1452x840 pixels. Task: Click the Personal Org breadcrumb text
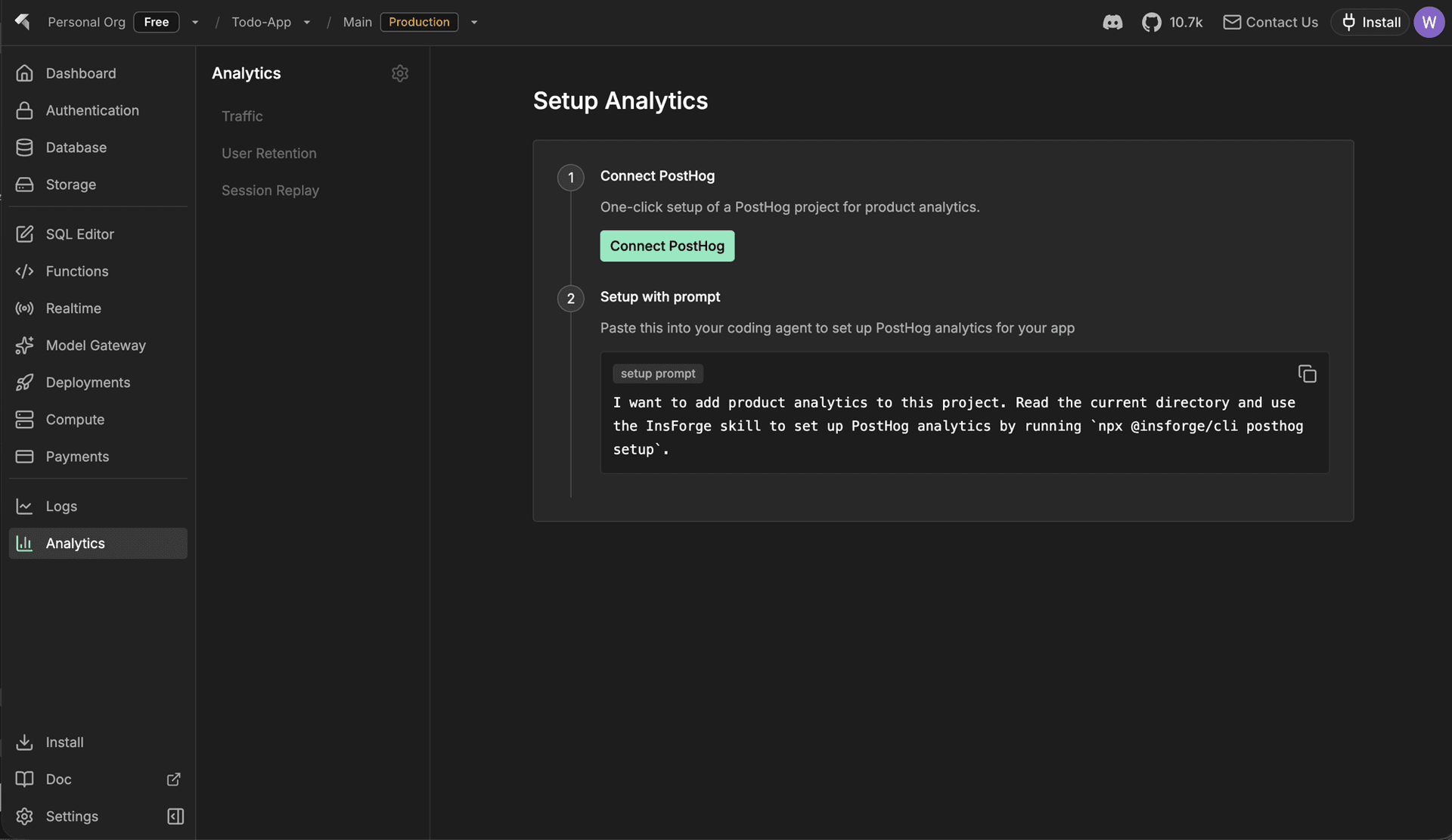[x=86, y=22]
